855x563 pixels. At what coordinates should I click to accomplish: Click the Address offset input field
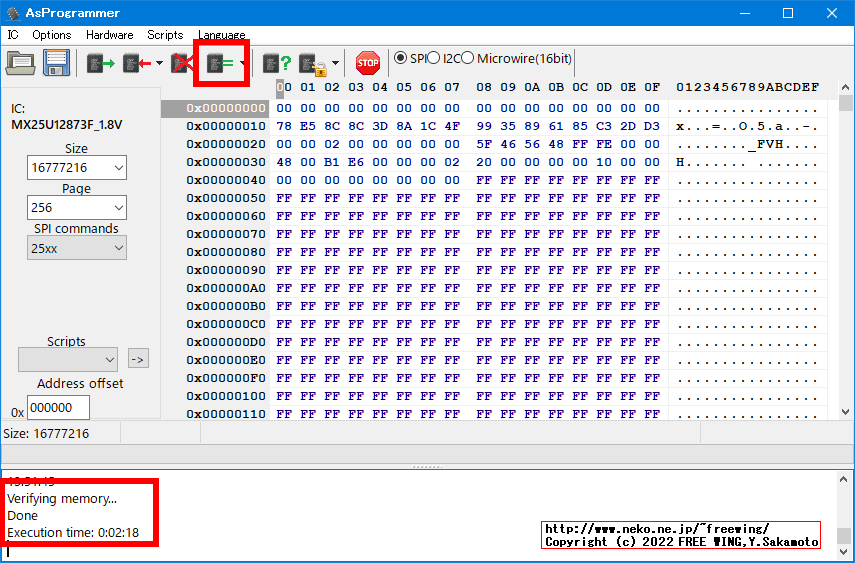58,408
